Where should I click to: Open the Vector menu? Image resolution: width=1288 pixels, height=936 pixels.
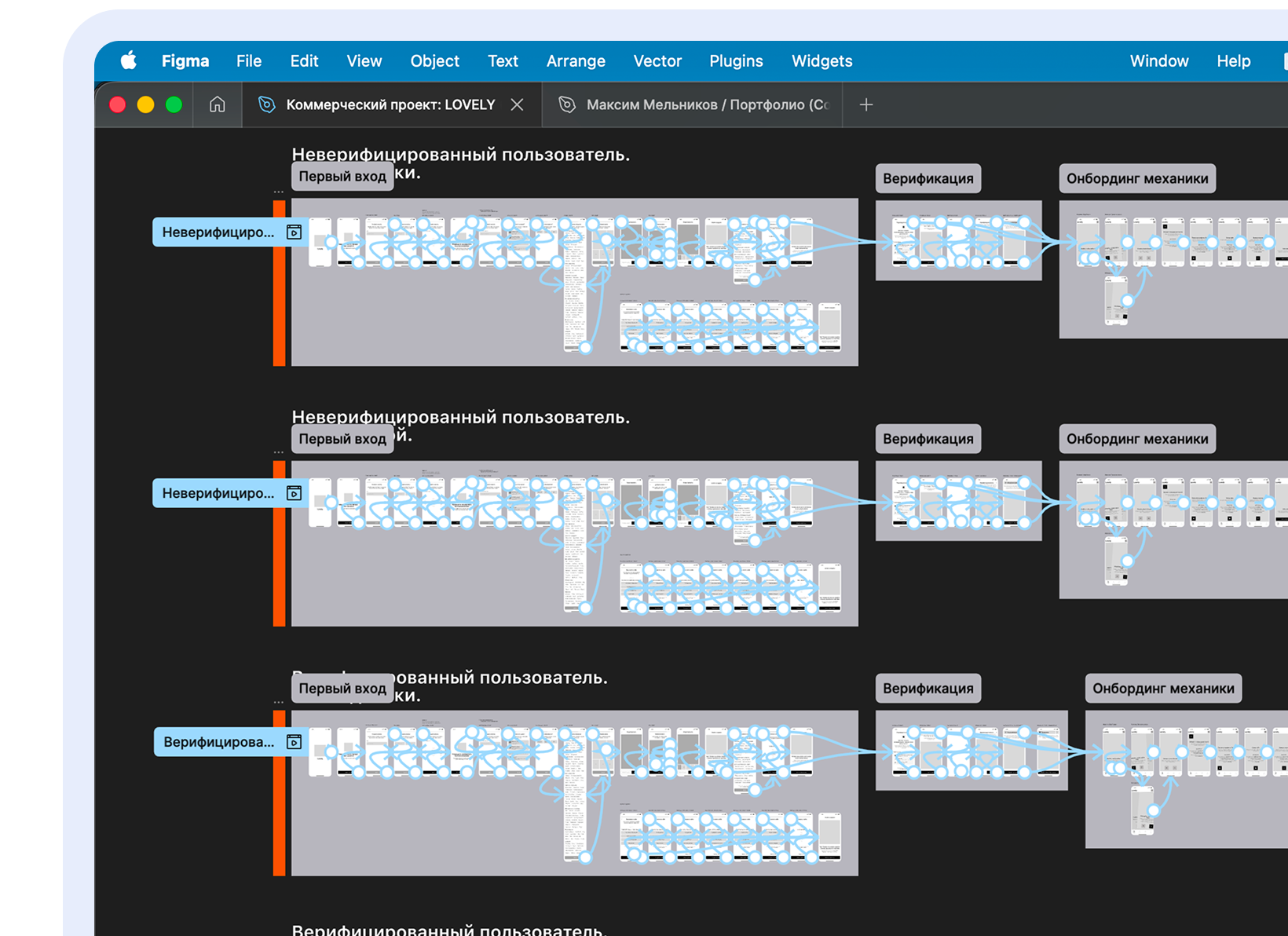click(x=657, y=61)
